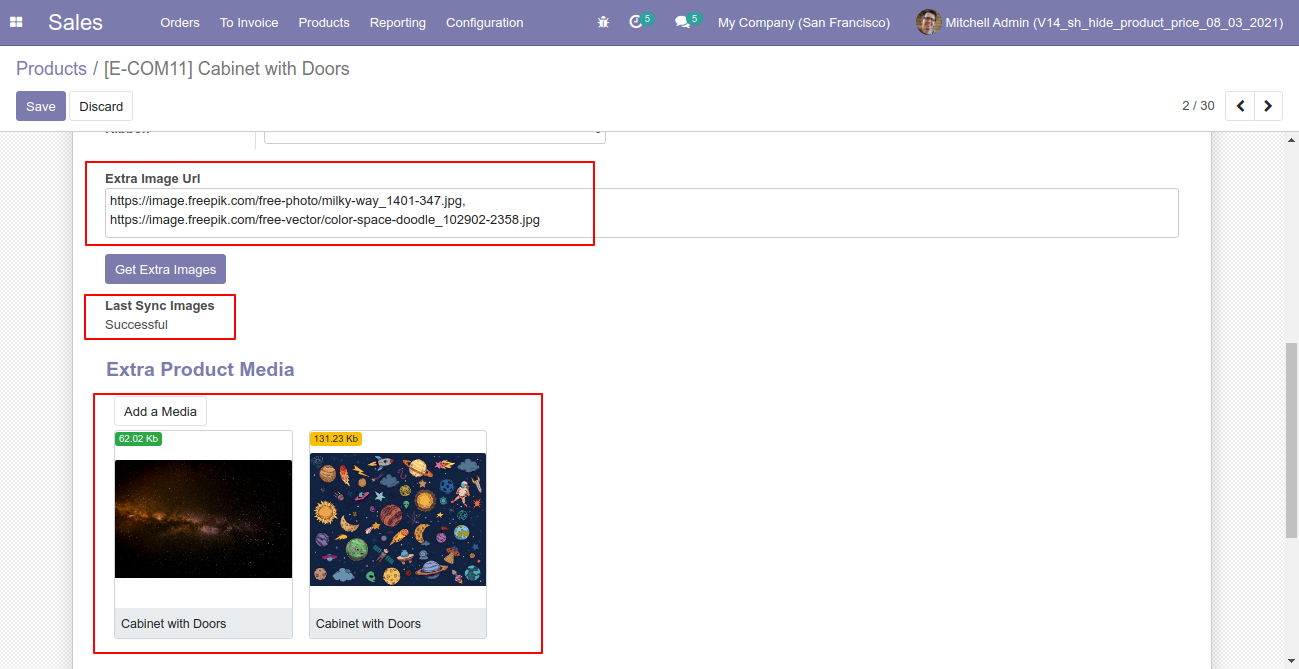
Task: Go to previous record arrow
Action: click(x=1240, y=106)
